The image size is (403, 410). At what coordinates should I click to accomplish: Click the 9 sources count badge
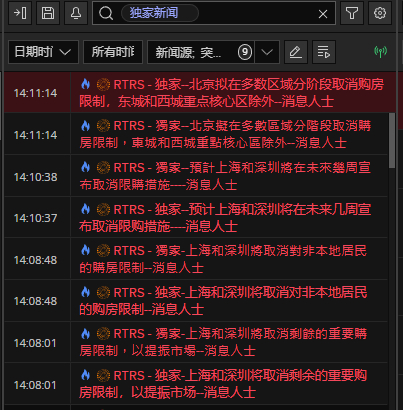click(245, 52)
